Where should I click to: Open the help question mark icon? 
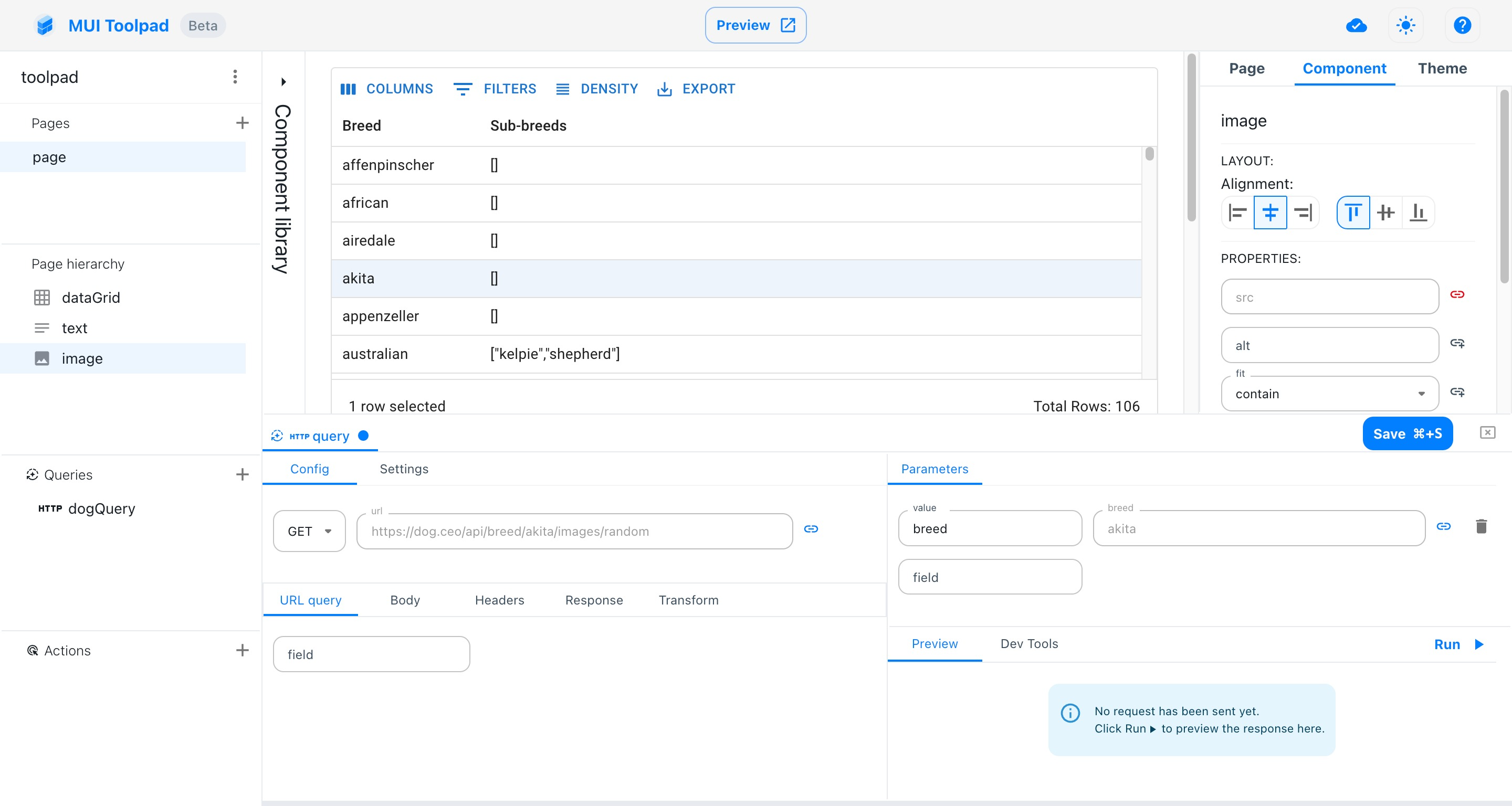[1462, 25]
